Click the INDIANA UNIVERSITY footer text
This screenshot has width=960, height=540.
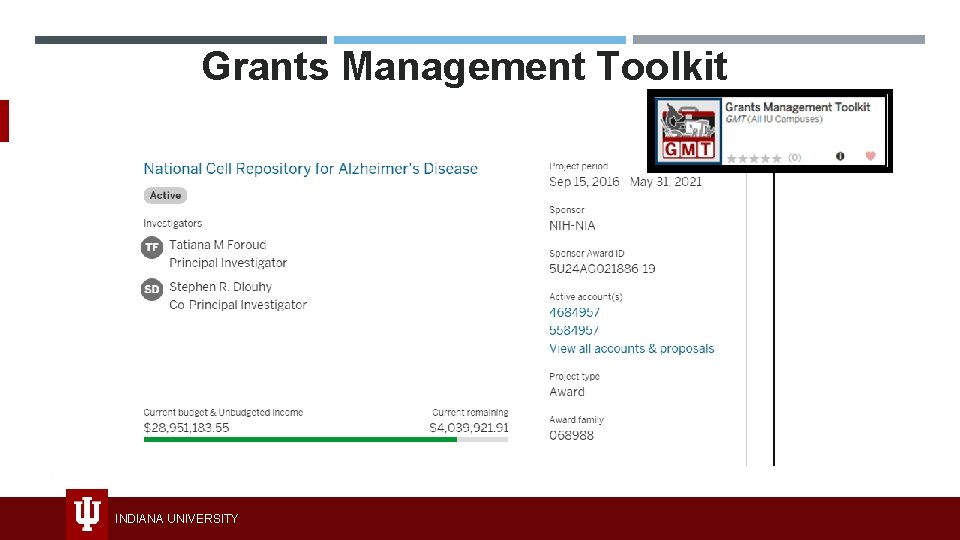click(x=176, y=519)
